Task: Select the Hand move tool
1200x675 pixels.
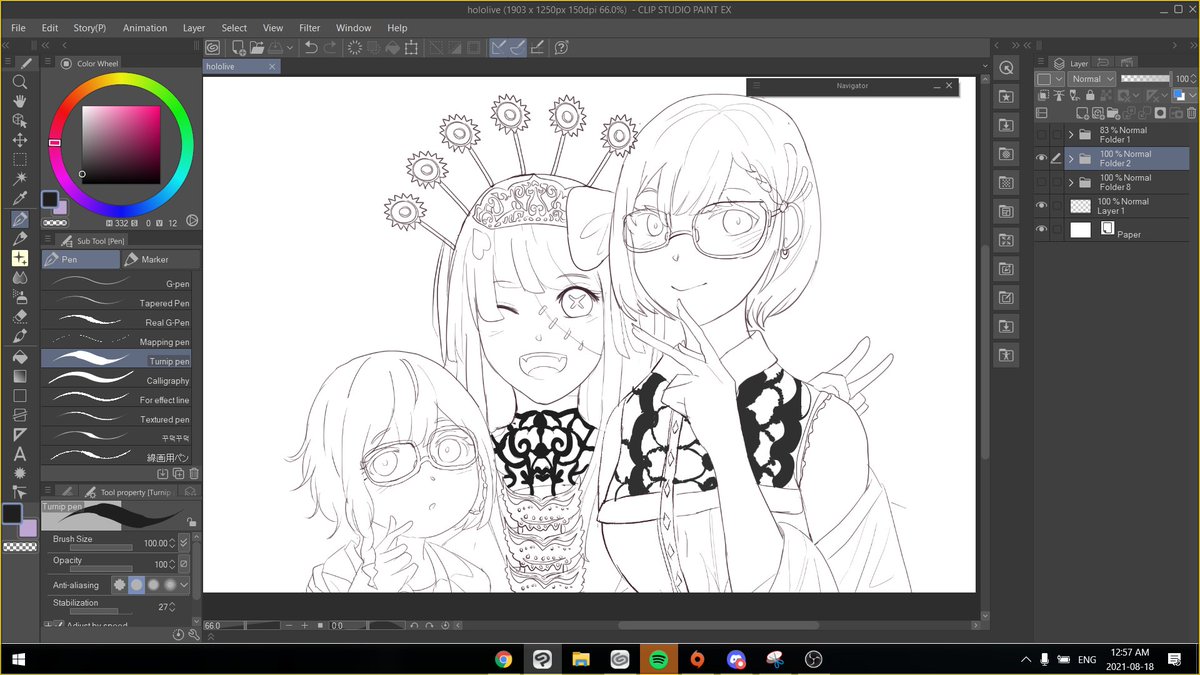Action: pyautogui.click(x=20, y=101)
